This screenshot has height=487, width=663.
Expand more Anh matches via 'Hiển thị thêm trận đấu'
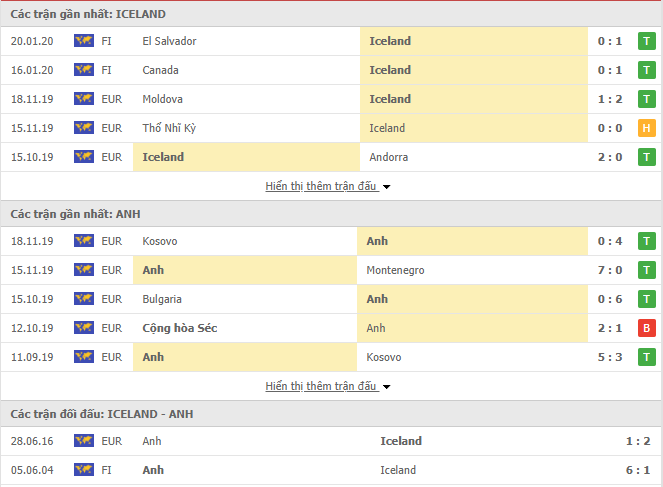[x=321, y=386]
